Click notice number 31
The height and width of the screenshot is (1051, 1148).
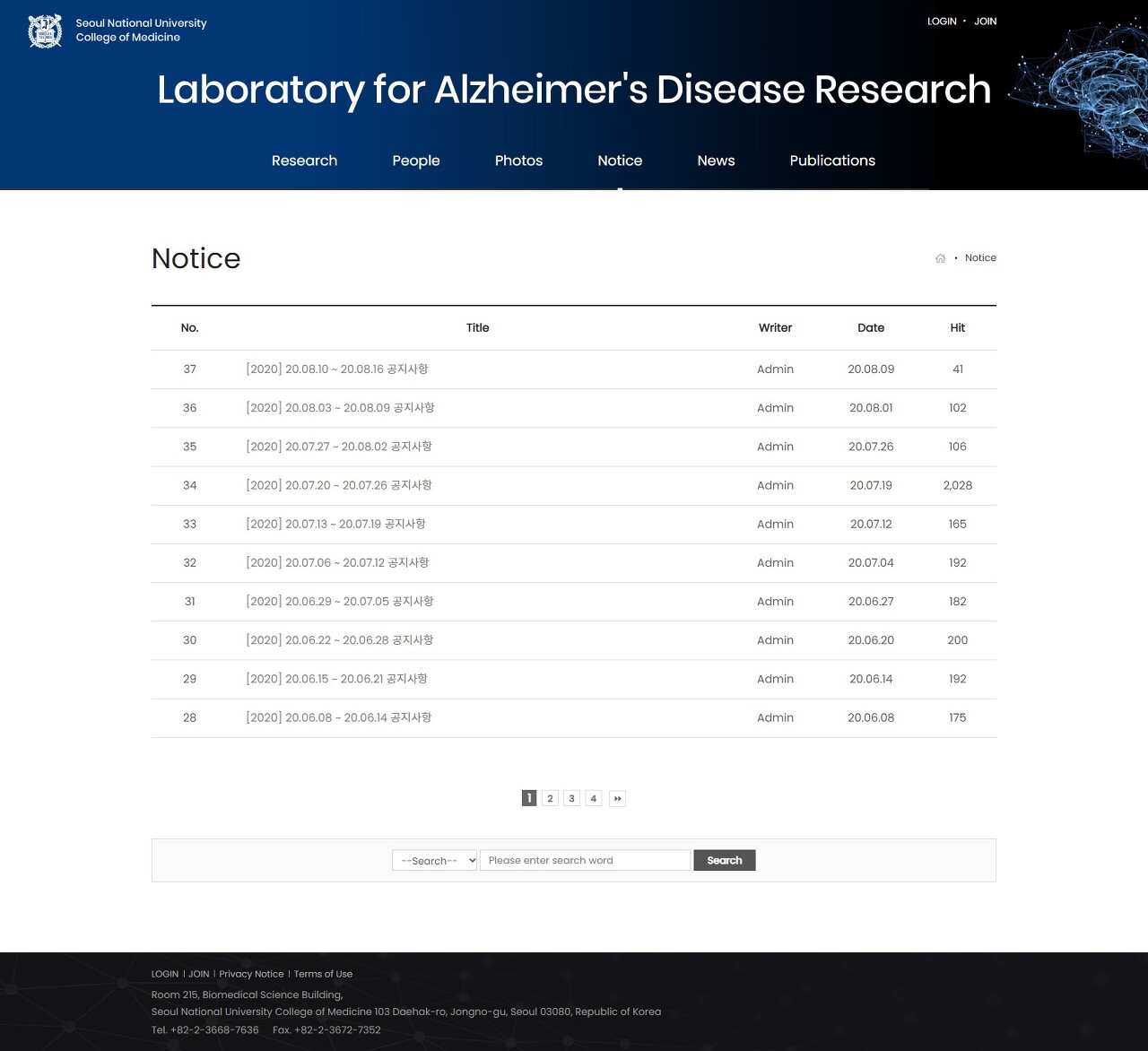tap(189, 601)
